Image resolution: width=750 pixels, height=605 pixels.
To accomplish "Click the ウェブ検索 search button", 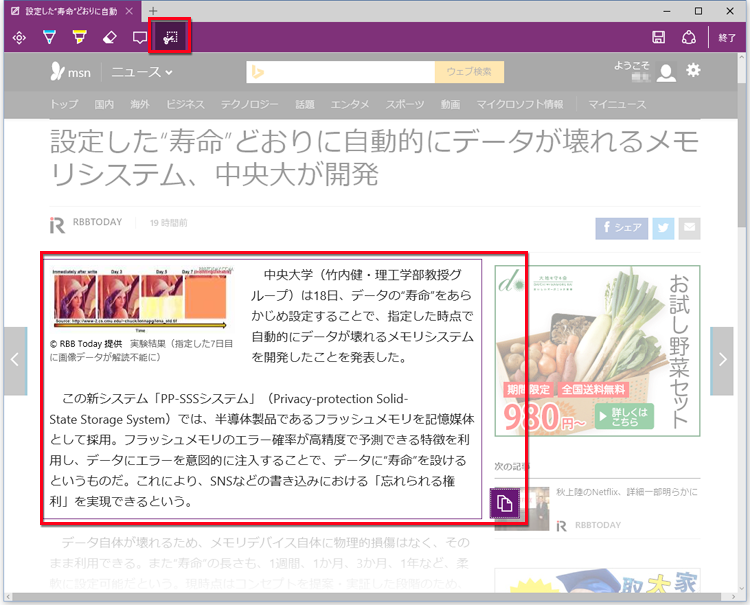I will pos(468,72).
